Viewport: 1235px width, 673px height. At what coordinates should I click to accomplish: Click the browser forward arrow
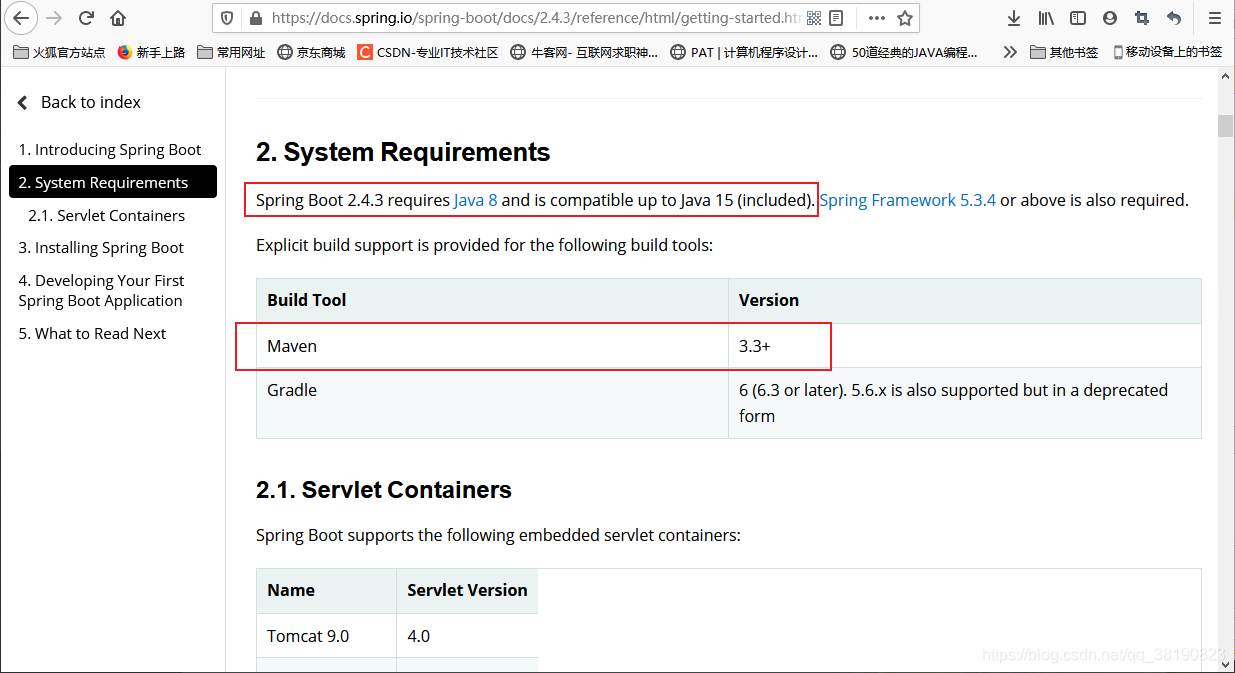click(x=54, y=18)
